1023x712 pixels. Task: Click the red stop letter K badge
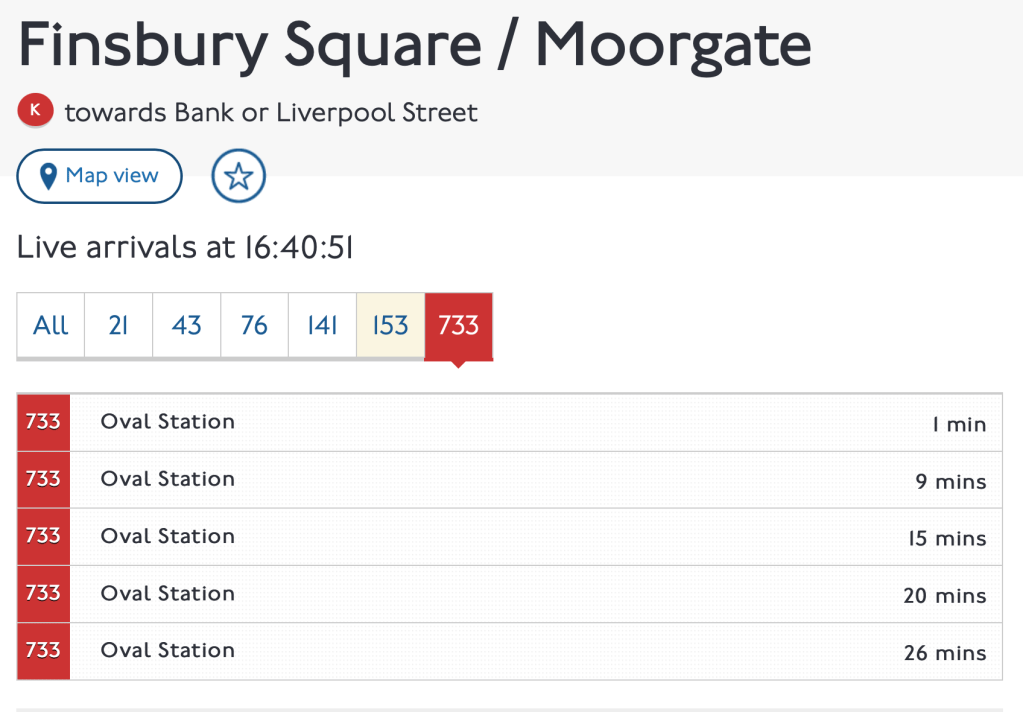click(35, 111)
